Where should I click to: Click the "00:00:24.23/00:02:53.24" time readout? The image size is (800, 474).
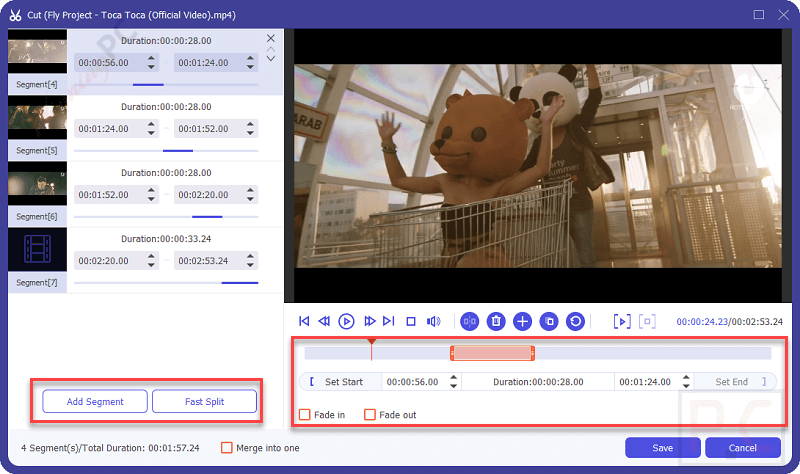click(x=730, y=321)
